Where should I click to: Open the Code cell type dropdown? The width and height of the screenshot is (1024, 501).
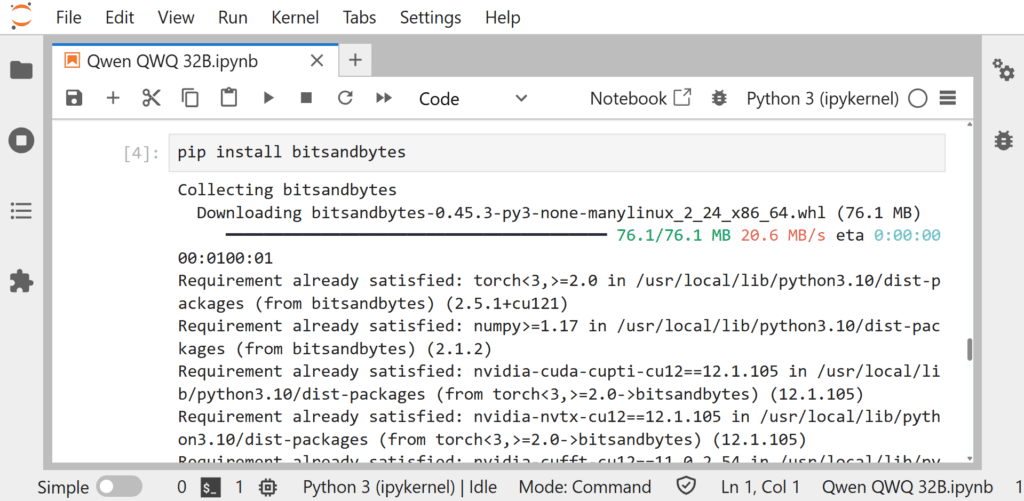tap(472, 98)
